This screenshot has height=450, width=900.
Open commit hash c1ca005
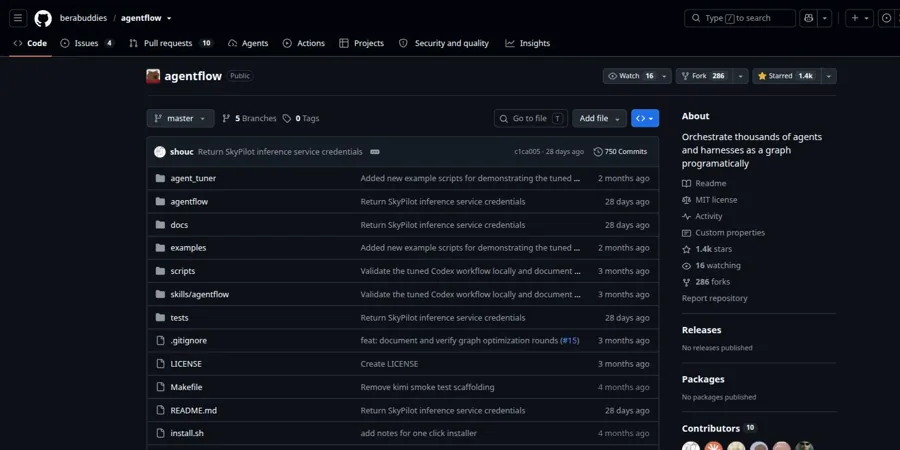click(527, 152)
